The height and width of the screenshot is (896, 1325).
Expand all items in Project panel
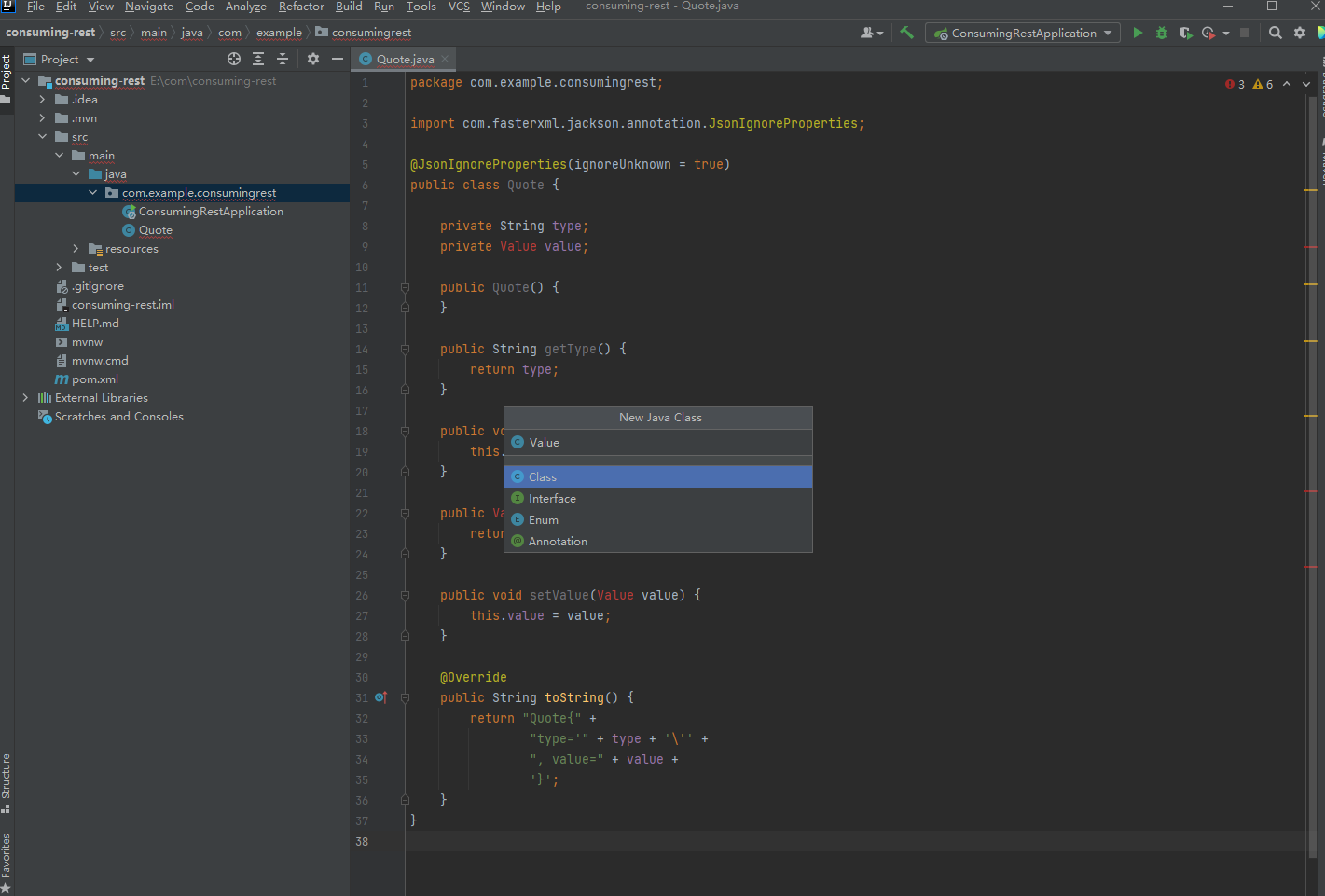tap(258, 59)
